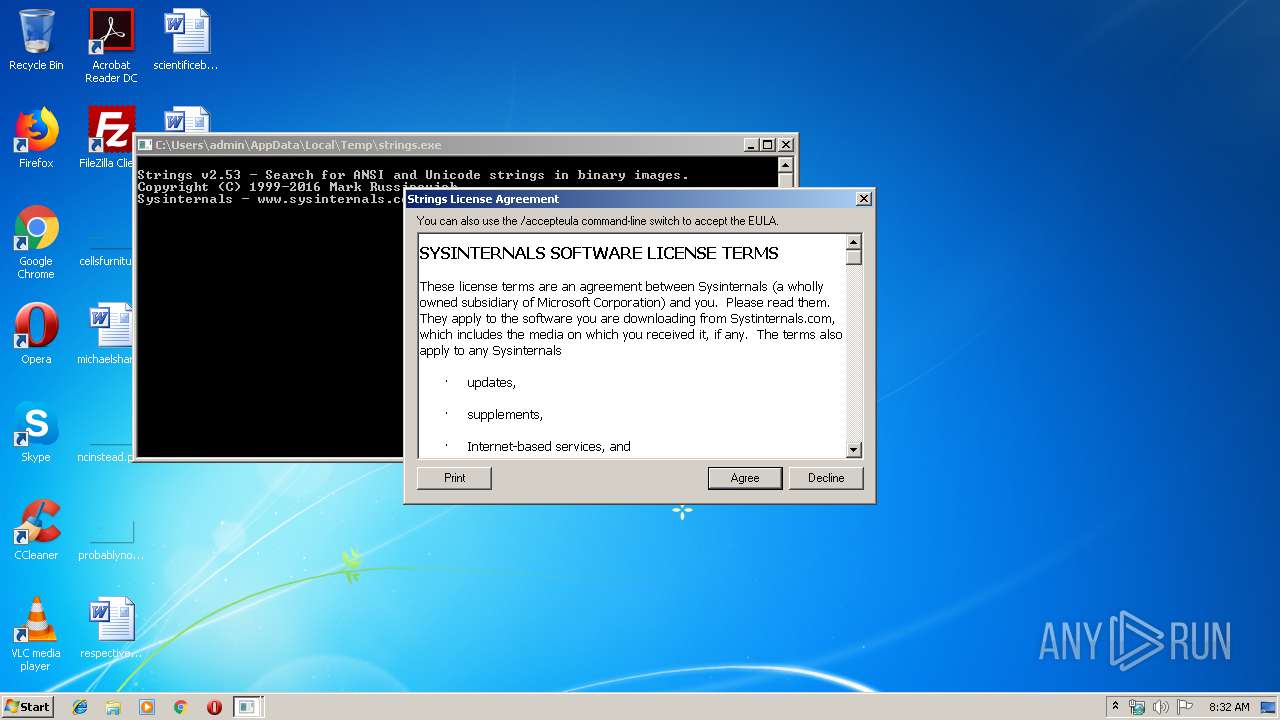Maximize the strings.exe console window

(767, 145)
